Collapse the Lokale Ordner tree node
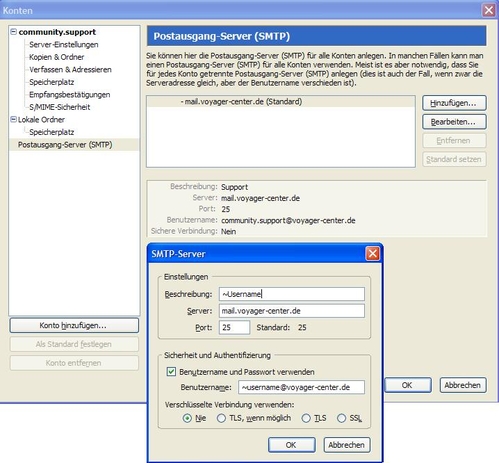 (x=13, y=119)
